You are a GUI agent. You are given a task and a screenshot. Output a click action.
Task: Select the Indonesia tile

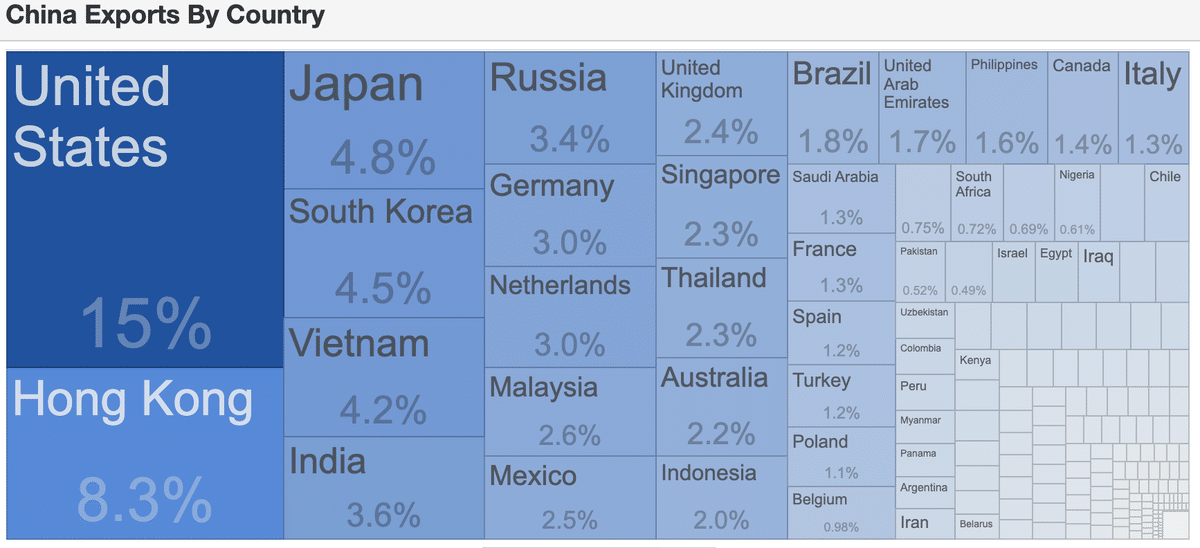click(721, 498)
